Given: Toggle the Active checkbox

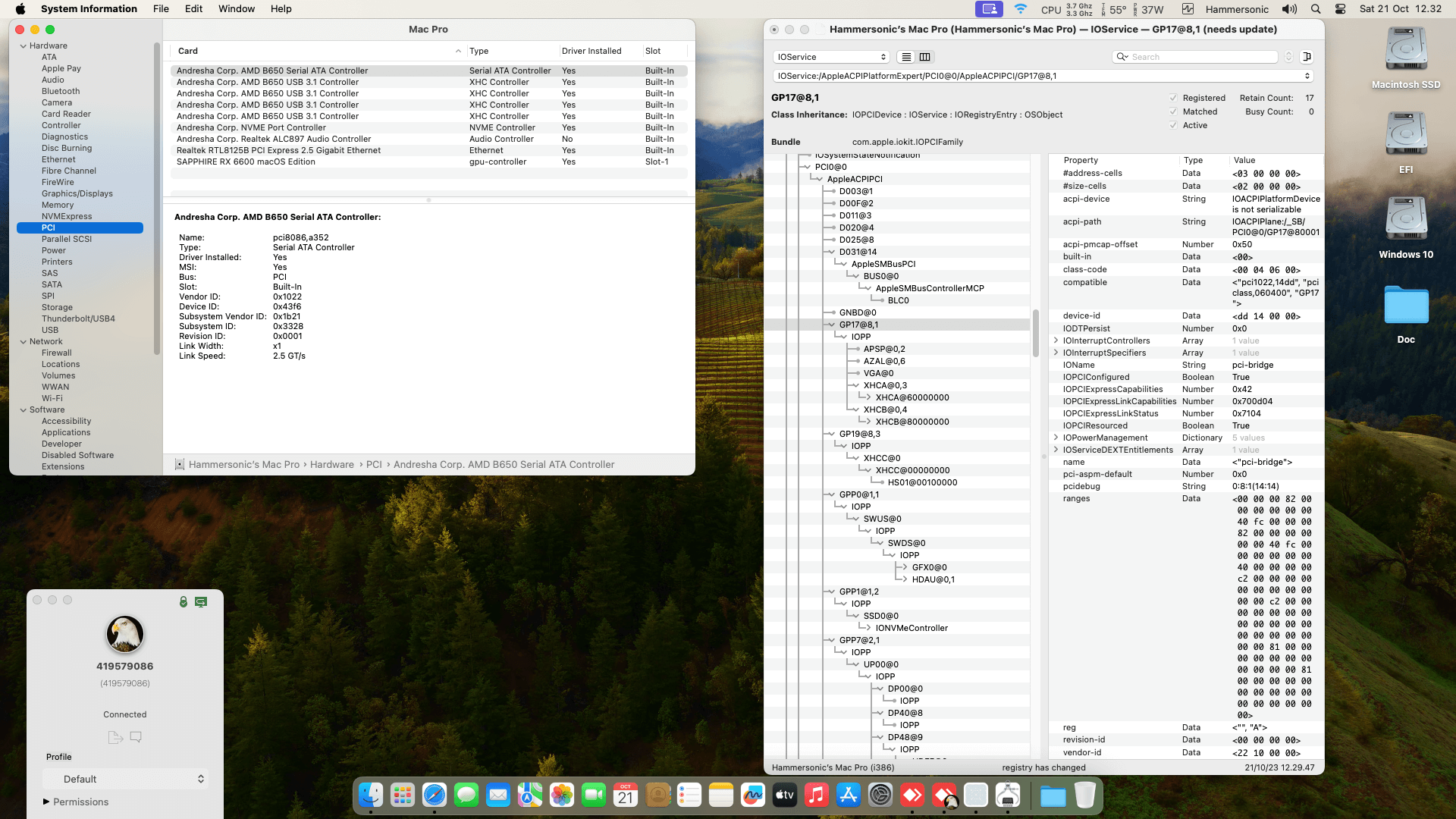Looking at the screenshot, I should click(x=1173, y=125).
